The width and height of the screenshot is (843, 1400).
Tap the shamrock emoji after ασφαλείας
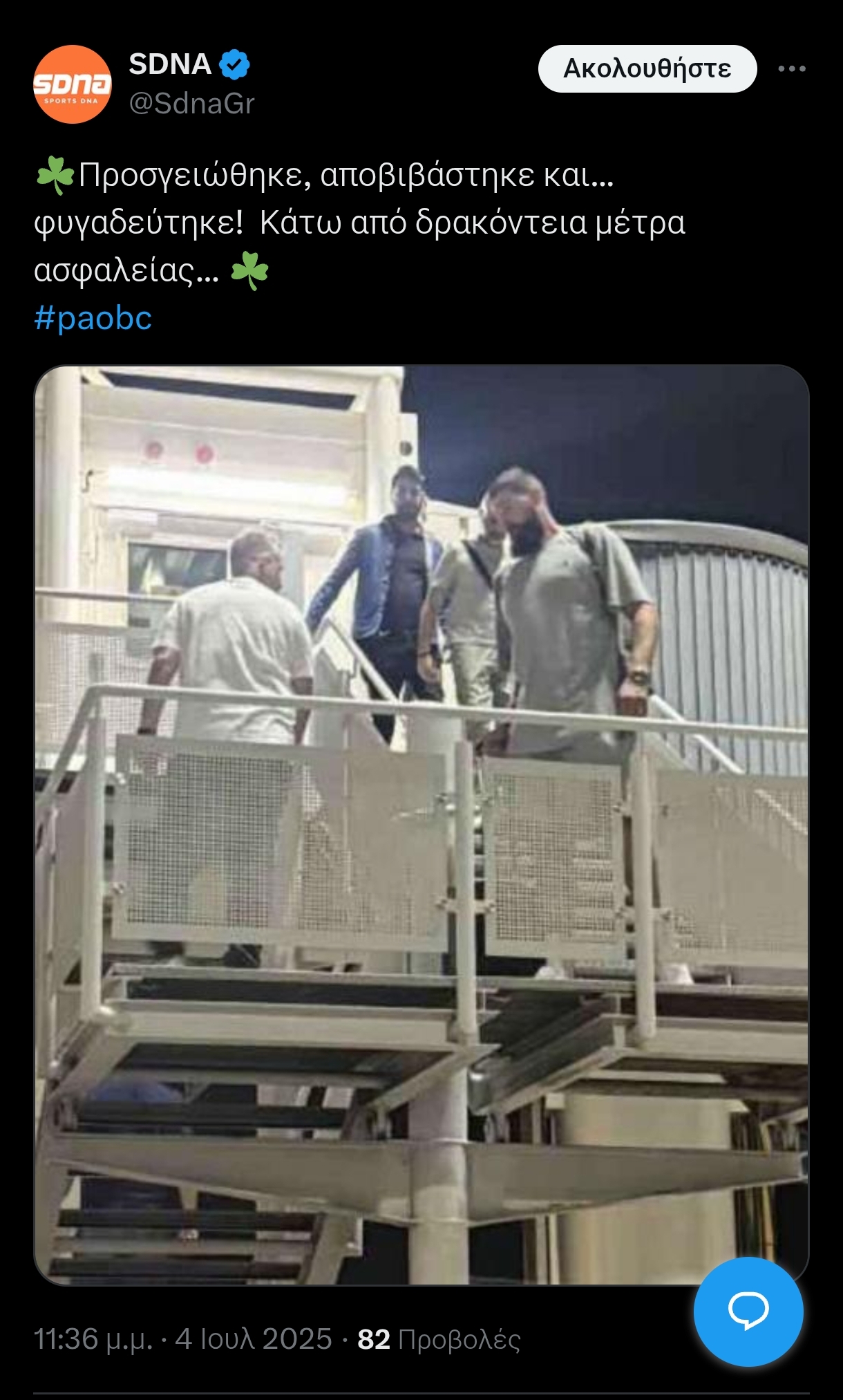pyautogui.click(x=249, y=270)
